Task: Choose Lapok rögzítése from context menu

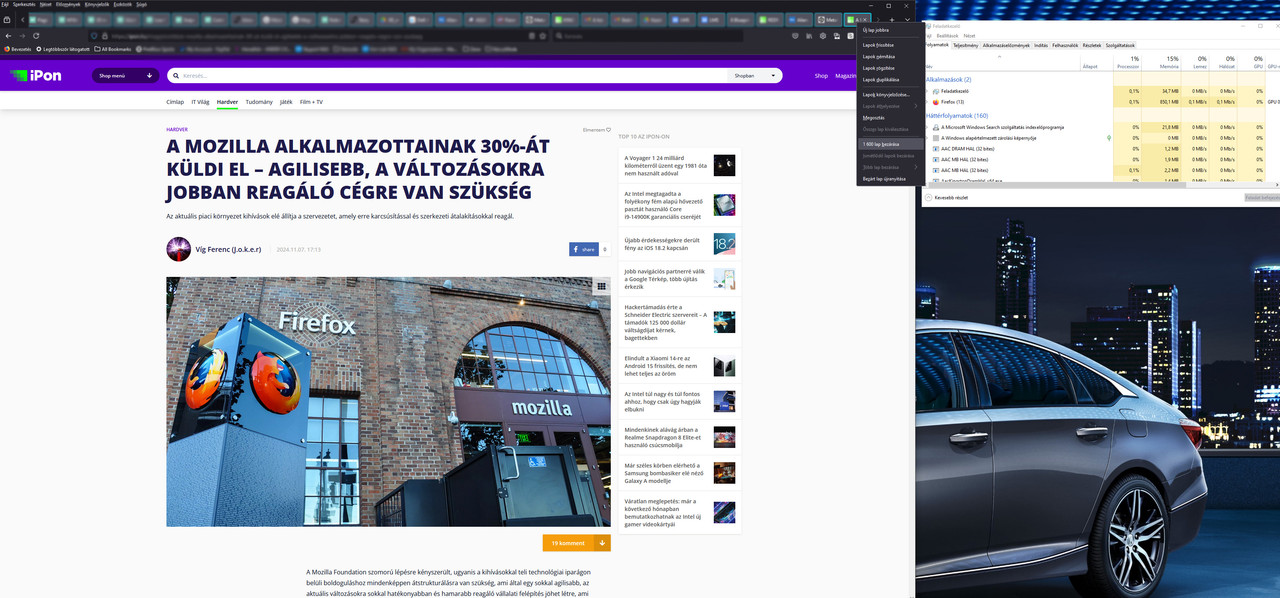Action: 891,68
